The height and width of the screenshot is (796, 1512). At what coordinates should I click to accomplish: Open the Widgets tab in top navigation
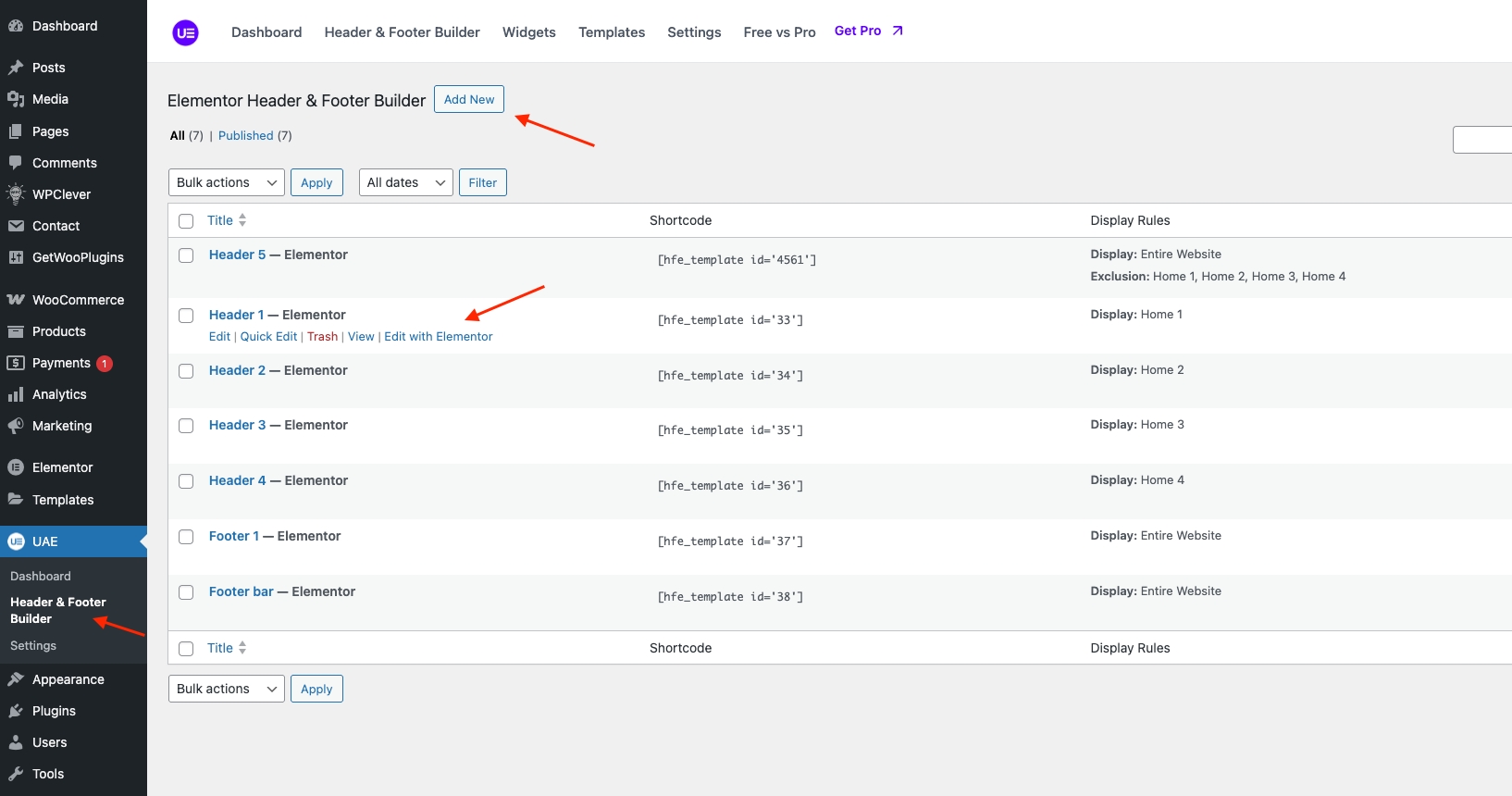pyautogui.click(x=528, y=32)
